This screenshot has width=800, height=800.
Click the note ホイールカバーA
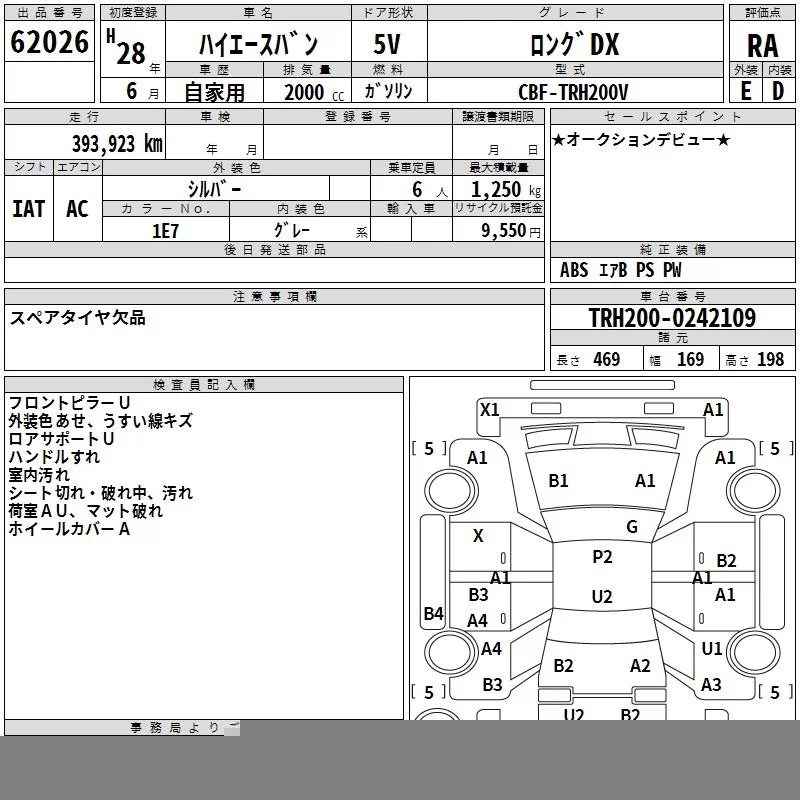click(69, 528)
